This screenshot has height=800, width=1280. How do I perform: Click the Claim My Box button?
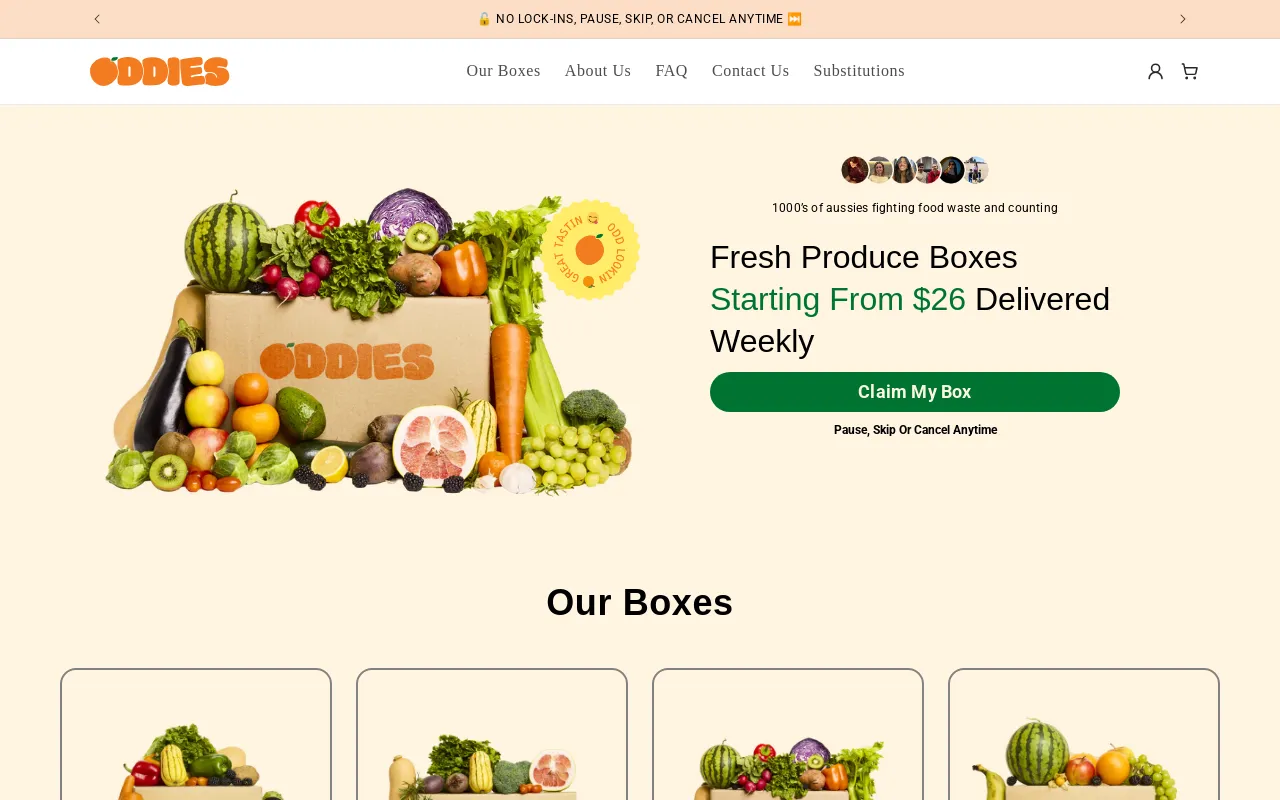coord(915,392)
